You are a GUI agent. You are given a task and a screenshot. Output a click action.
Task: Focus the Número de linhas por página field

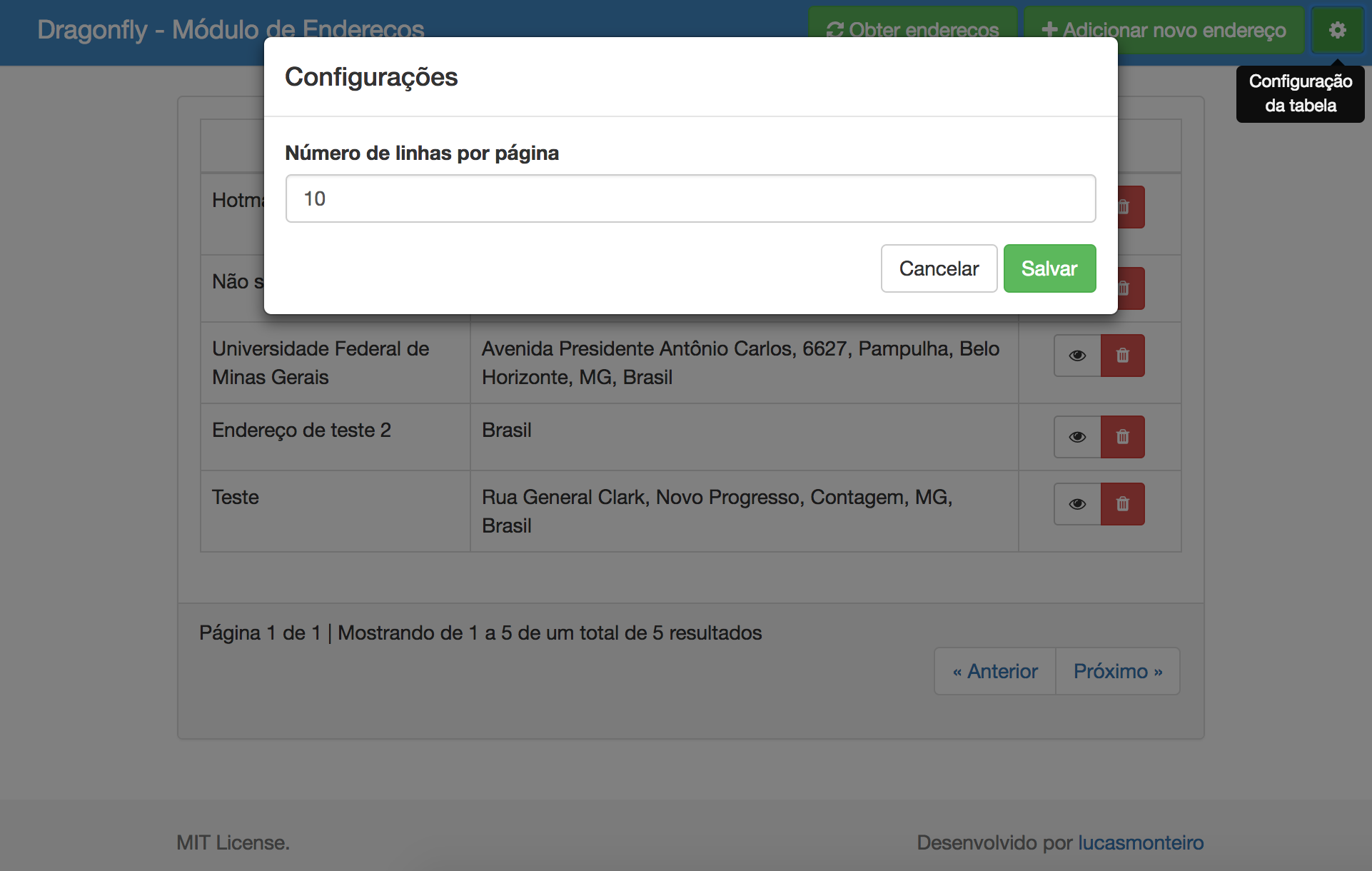point(690,198)
